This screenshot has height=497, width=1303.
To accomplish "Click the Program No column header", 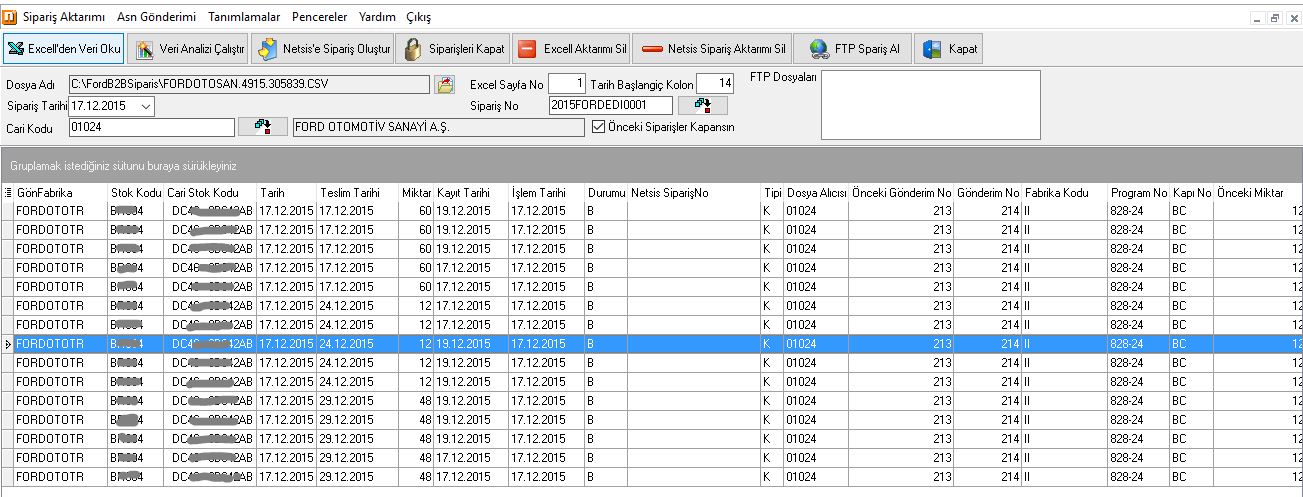I will pos(1138,192).
